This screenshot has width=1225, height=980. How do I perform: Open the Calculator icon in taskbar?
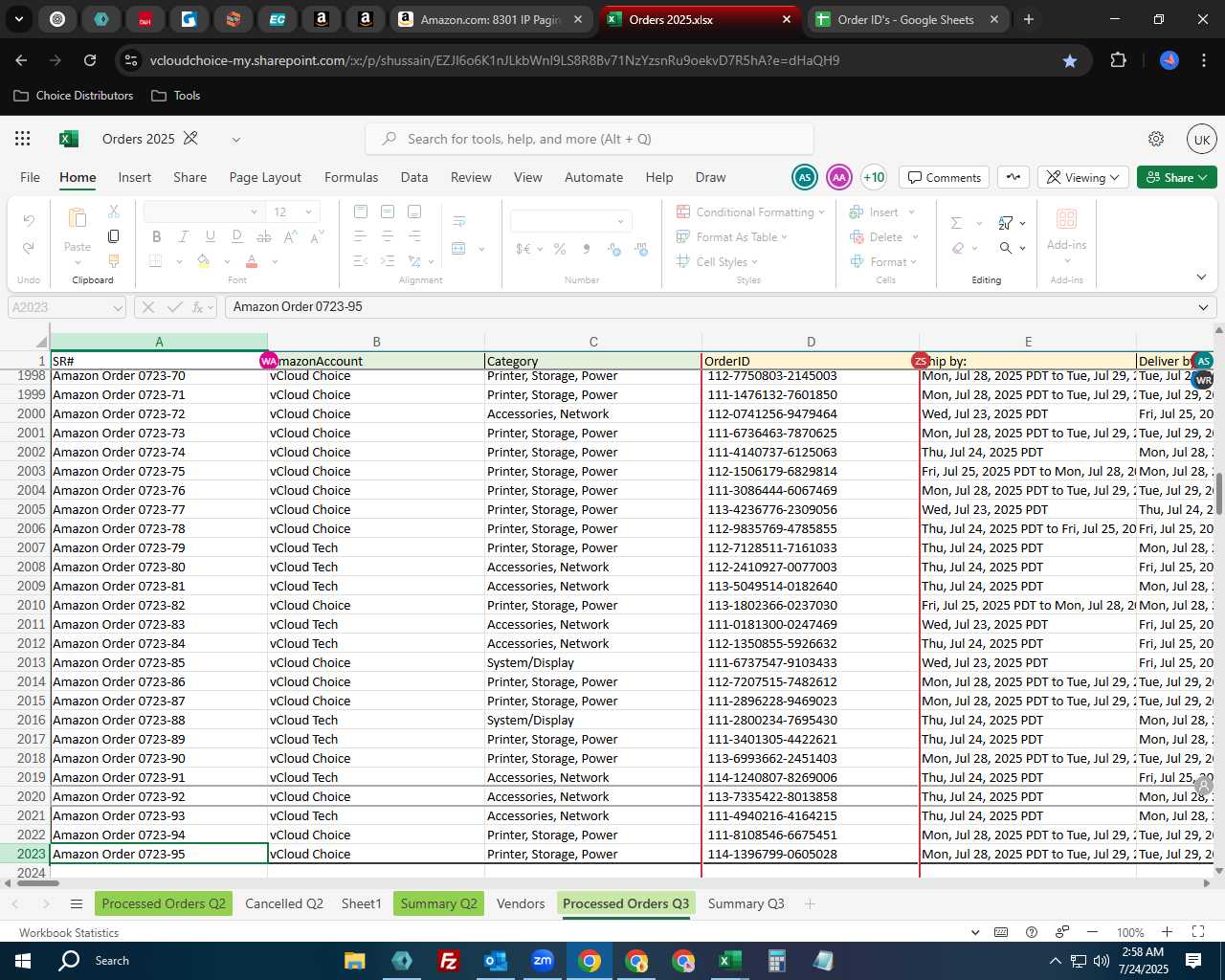coord(776,961)
